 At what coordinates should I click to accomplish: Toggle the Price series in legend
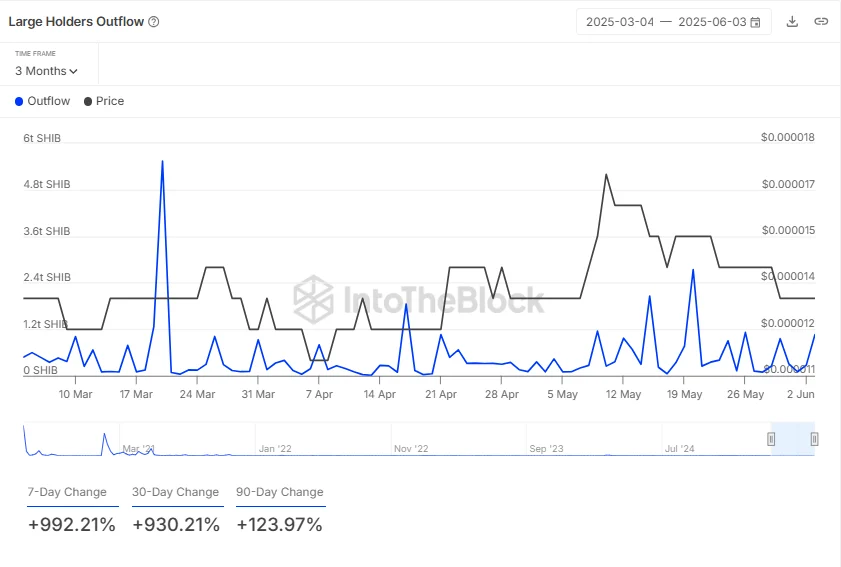104,101
